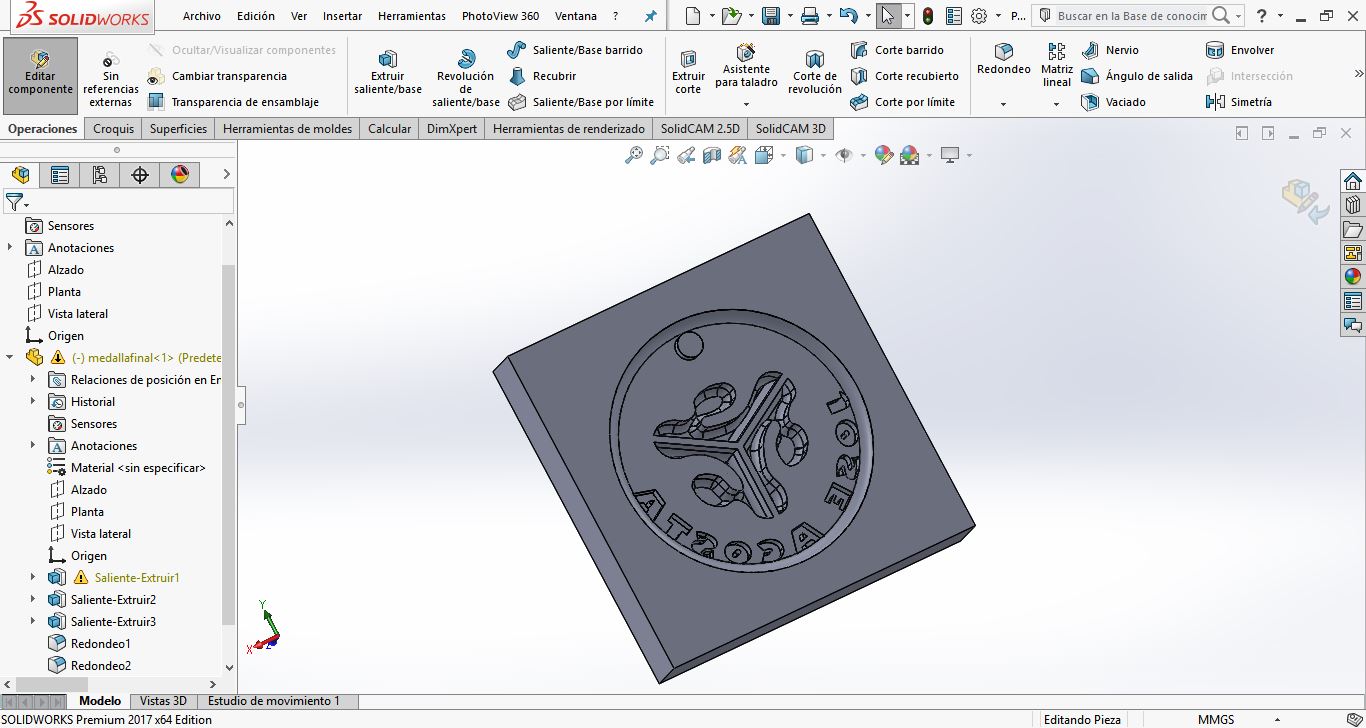Choose Saliente/Base barrido command
This screenshot has height=728, width=1366.
(x=575, y=50)
